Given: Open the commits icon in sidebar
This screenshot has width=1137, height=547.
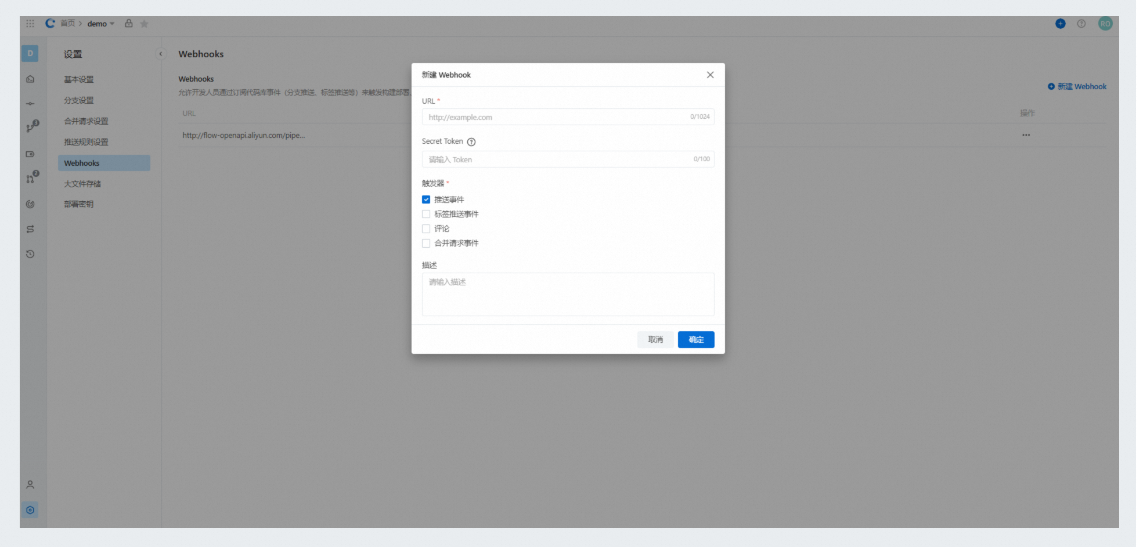Looking at the screenshot, I should [30, 104].
